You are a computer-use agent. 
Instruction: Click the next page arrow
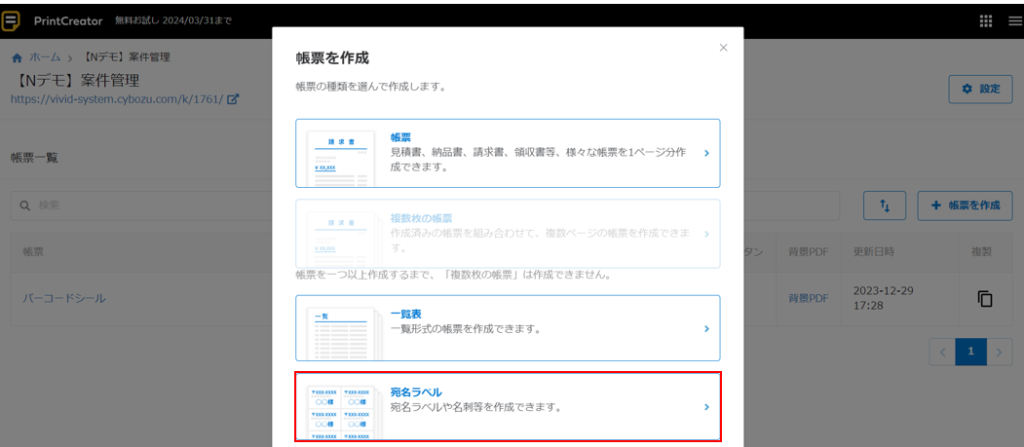pyautogui.click(x=999, y=352)
